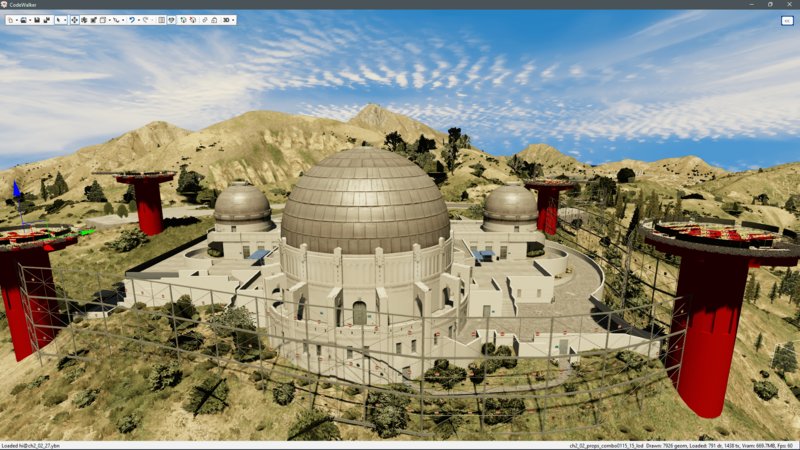
Task: Open the snapping options dropdown arrow
Action: [x=123, y=20]
